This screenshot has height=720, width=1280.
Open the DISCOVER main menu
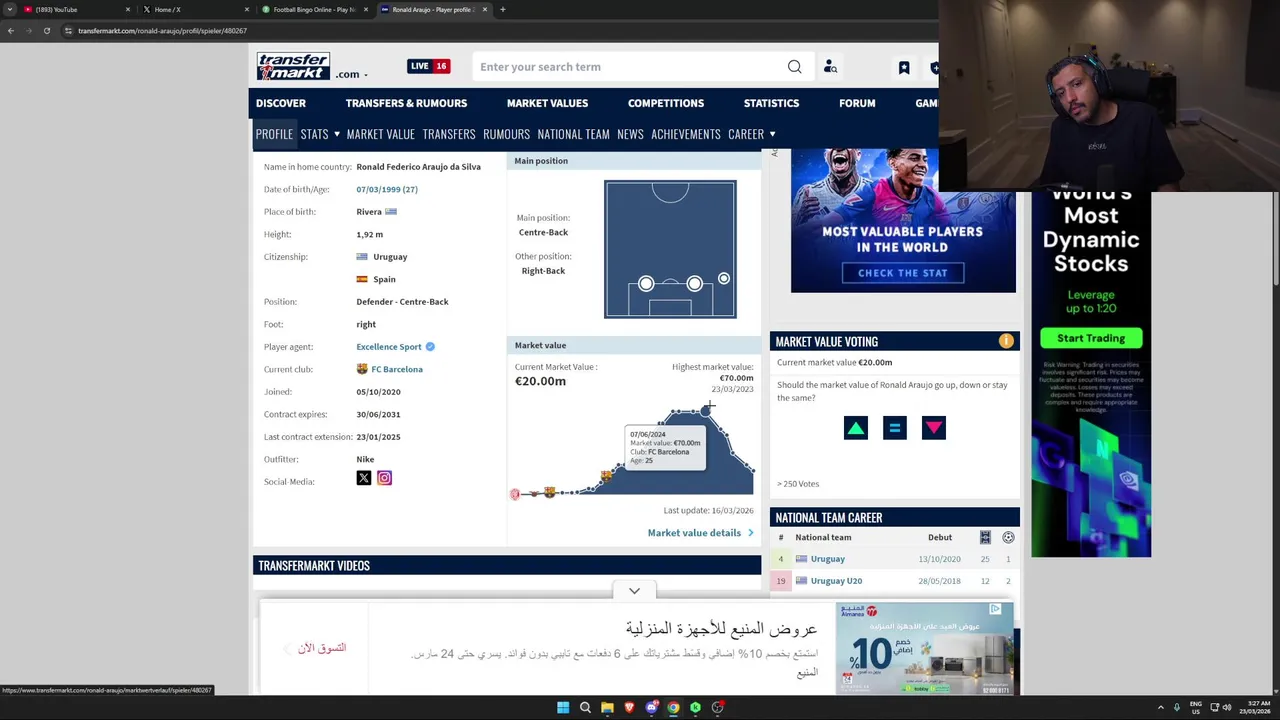[280, 103]
